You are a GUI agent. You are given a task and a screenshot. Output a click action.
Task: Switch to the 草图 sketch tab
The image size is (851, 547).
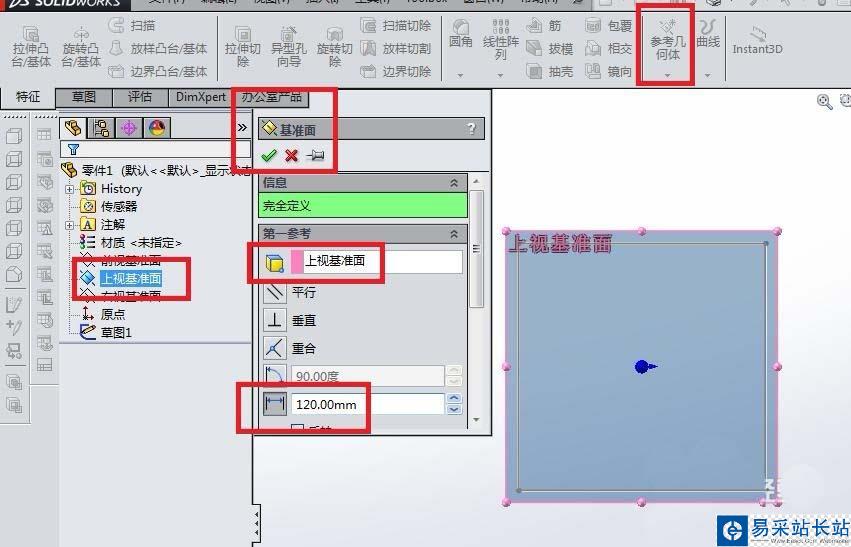point(84,97)
